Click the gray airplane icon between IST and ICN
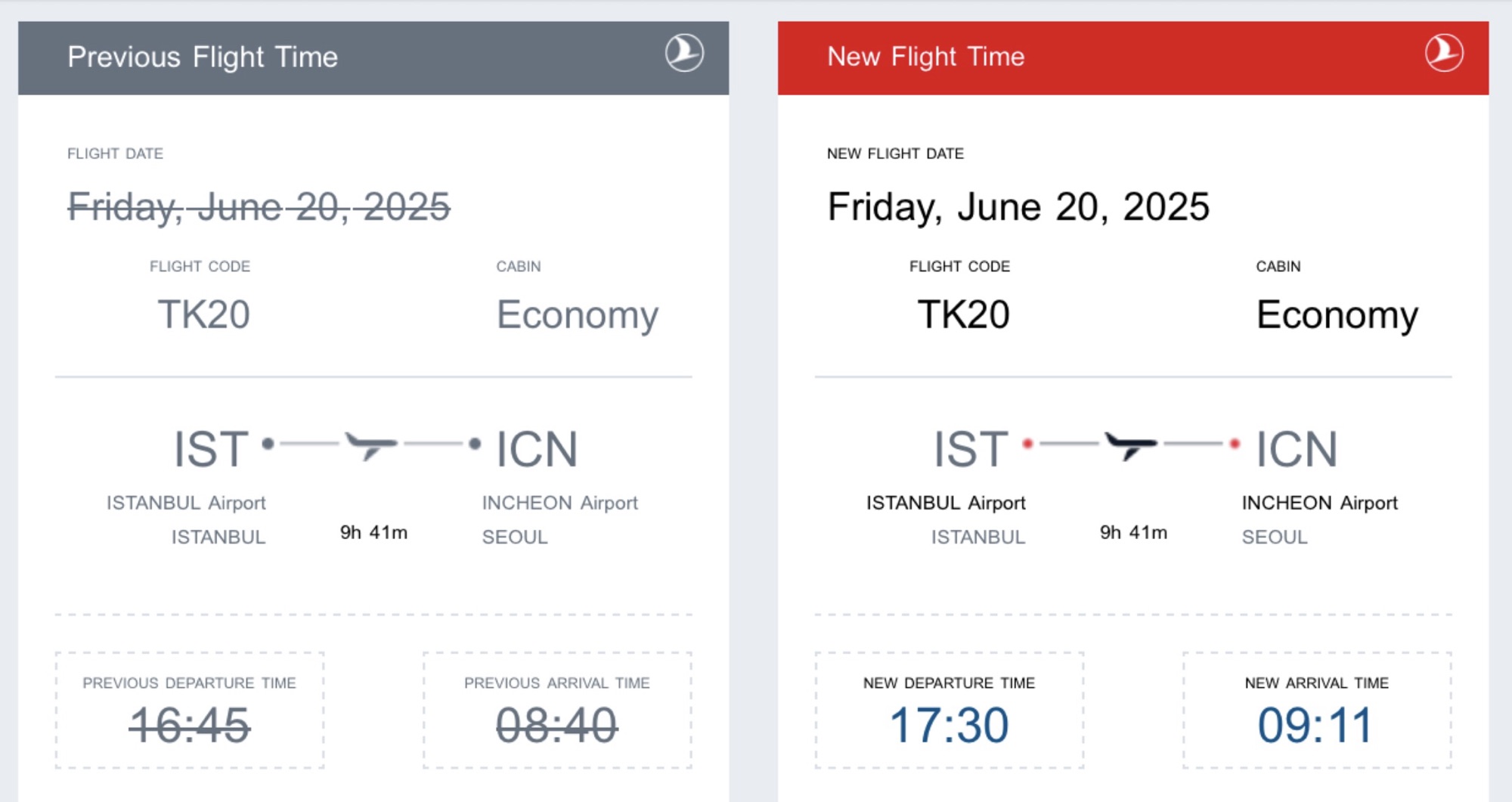The height and width of the screenshot is (802, 1512). (x=370, y=445)
